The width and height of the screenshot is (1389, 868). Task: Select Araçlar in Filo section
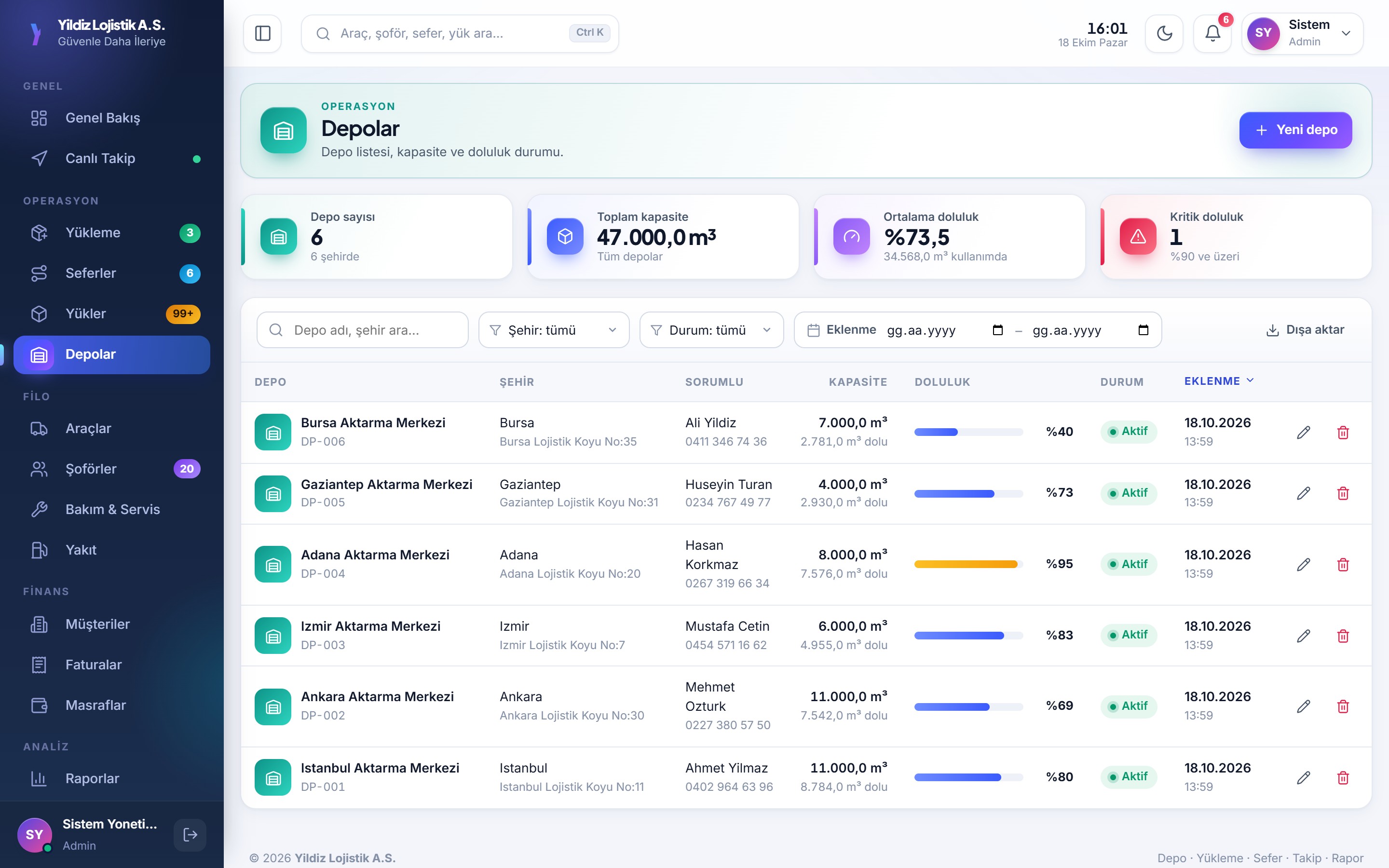112,428
